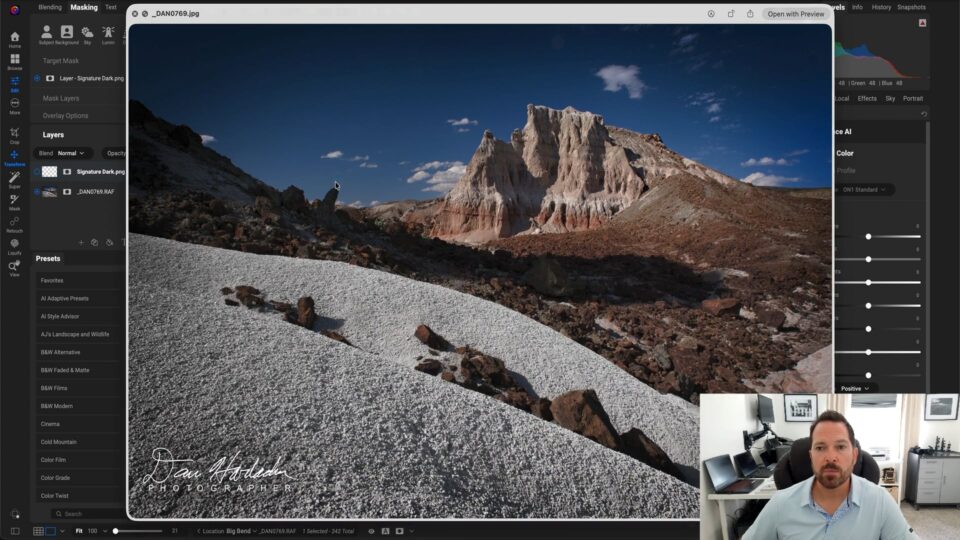The height and width of the screenshot is (540, 960).
Task: Switch to the Blending tab
Action: (x=50, y=7)
